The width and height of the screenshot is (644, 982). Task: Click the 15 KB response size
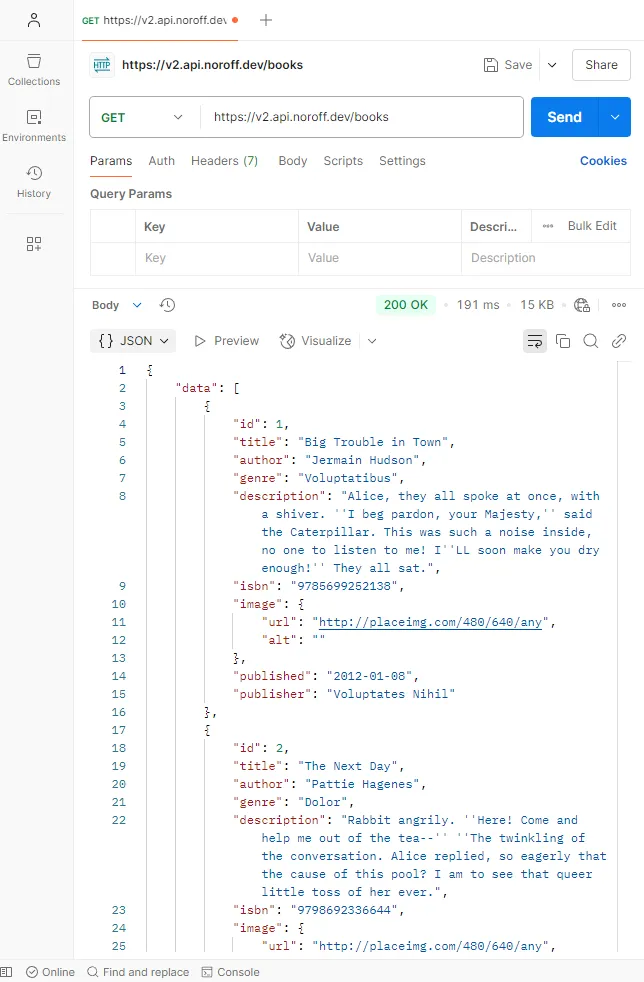point(537,305)
